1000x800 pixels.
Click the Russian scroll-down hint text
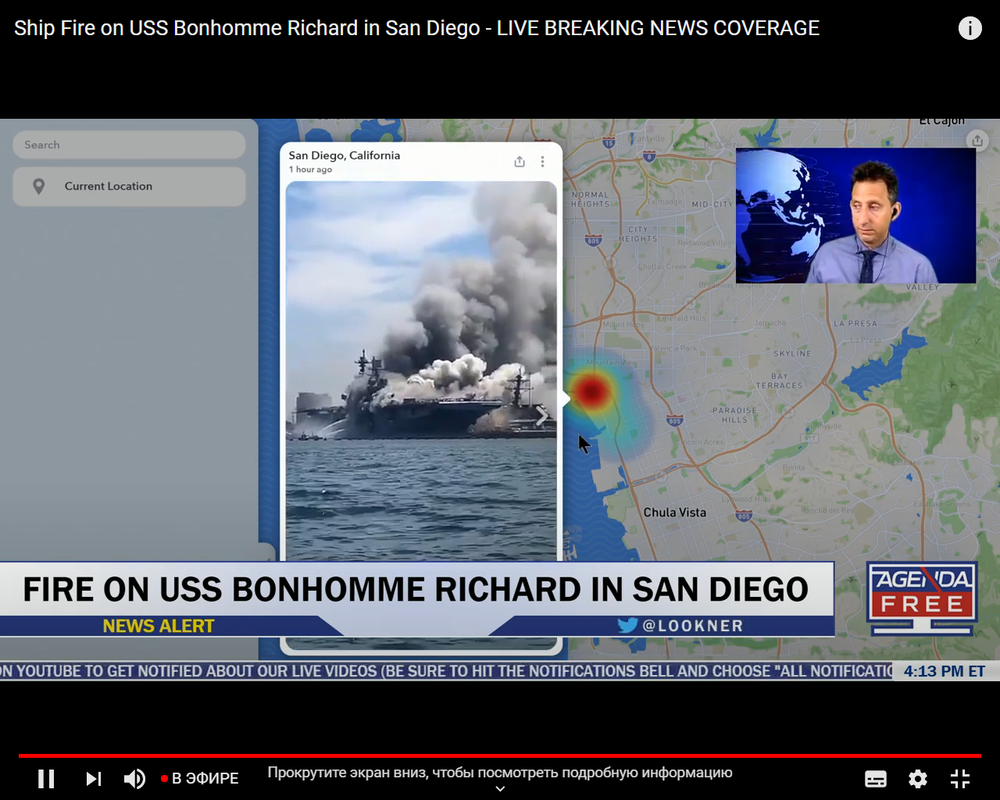499,773
